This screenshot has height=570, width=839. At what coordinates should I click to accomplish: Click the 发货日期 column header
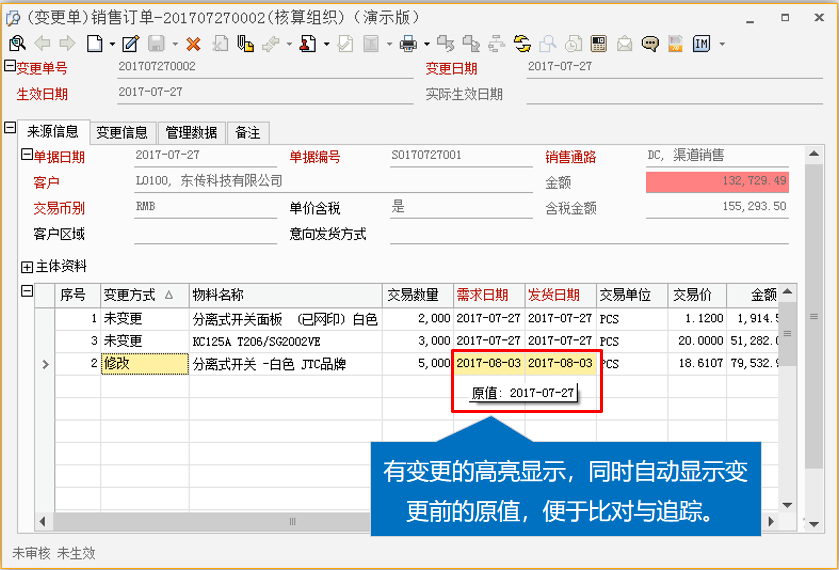560,295
